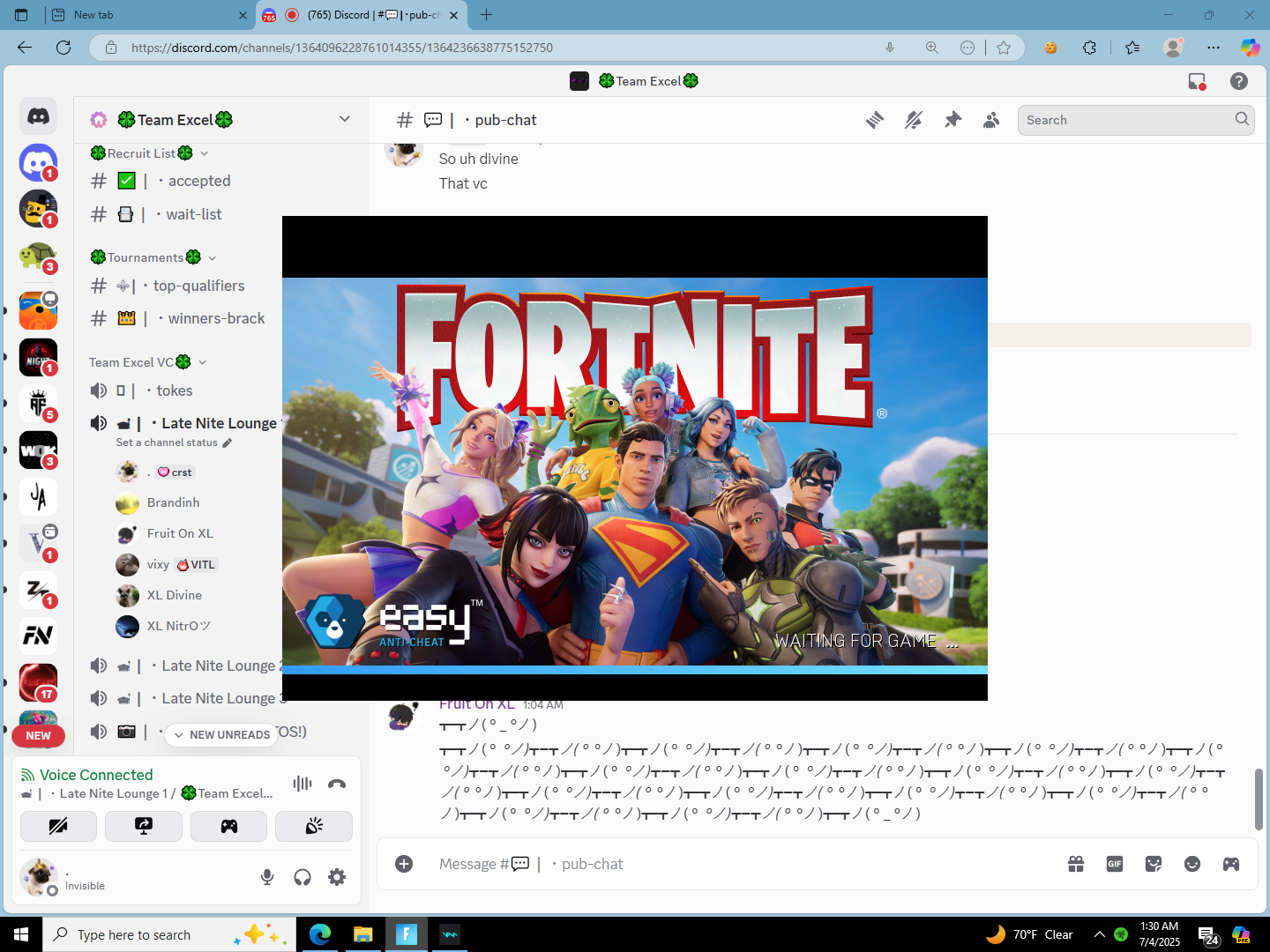Disconnect from voice with phone icon
1270x952 pixels.
click(x=337, y=783)
